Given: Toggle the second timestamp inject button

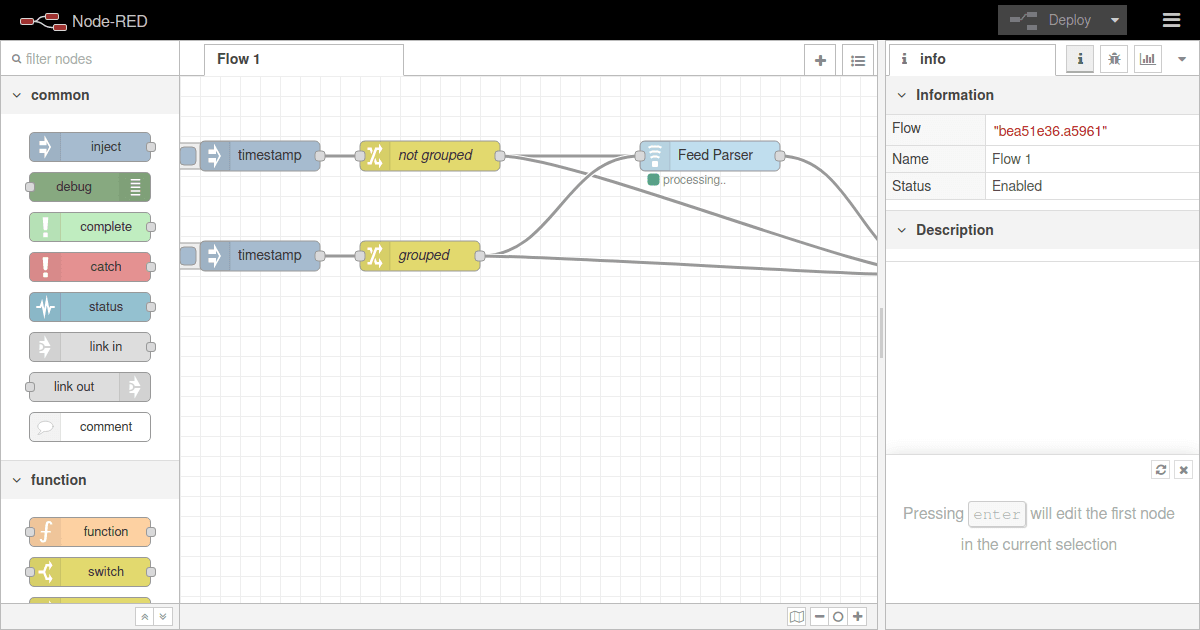Looking at the screenshot, I should click(186, 255).
